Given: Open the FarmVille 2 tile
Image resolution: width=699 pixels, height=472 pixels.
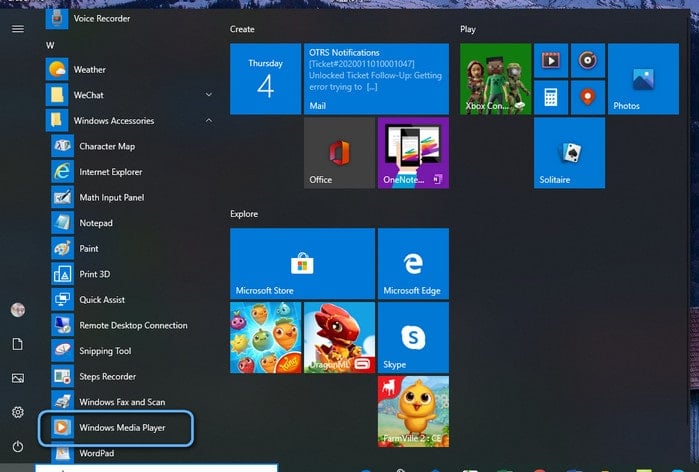Looking at the screenshot, I should (413, 411).
